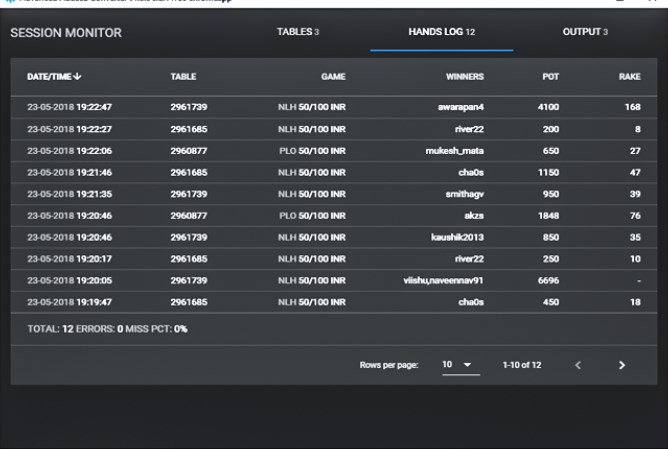Select winner awarapan4
Screen dimensions: 668x449
461,107
